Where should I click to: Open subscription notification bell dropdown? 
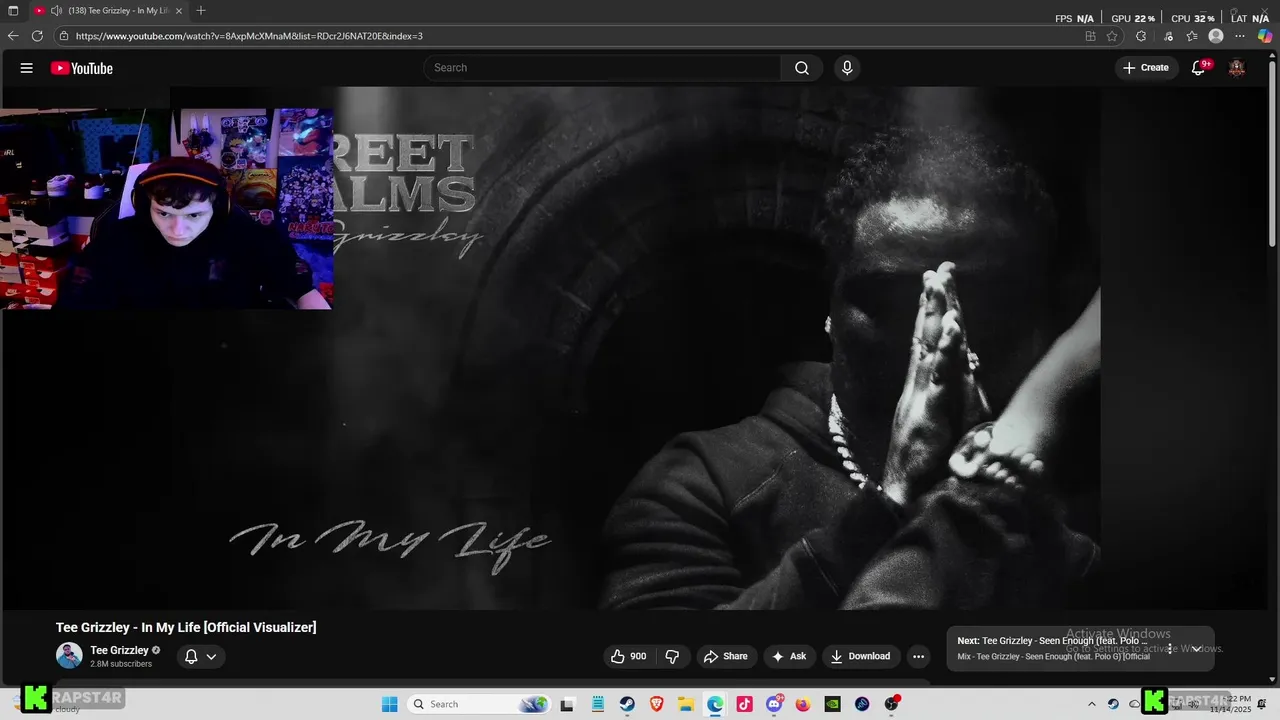click(200, 657)
